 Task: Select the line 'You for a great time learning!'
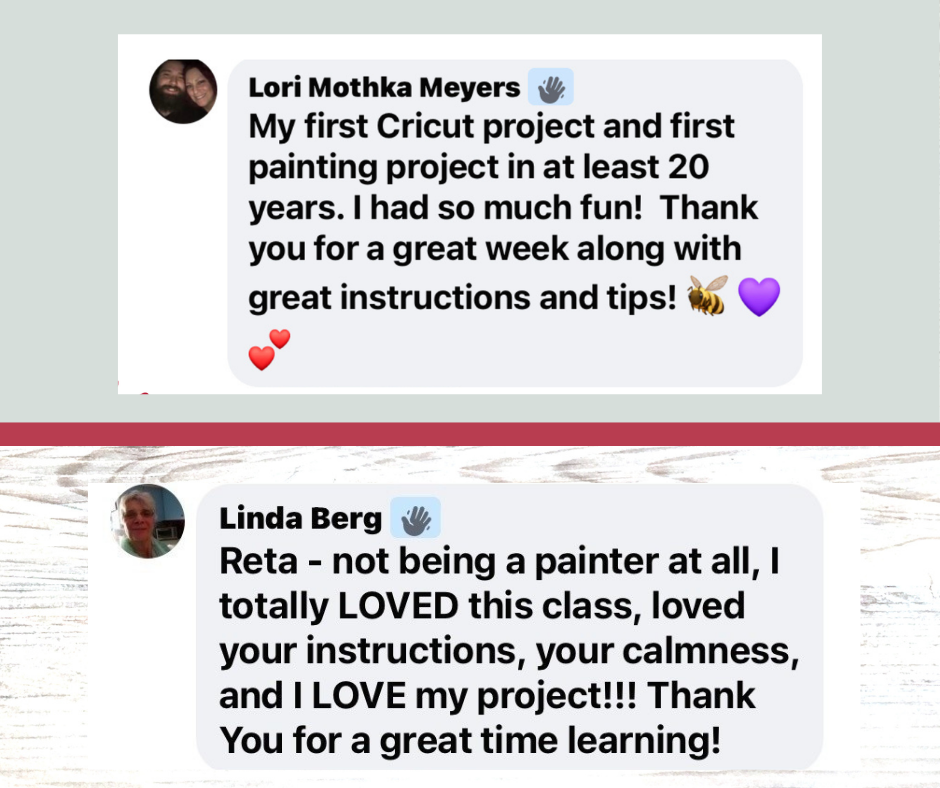click(x=470, y=741)
